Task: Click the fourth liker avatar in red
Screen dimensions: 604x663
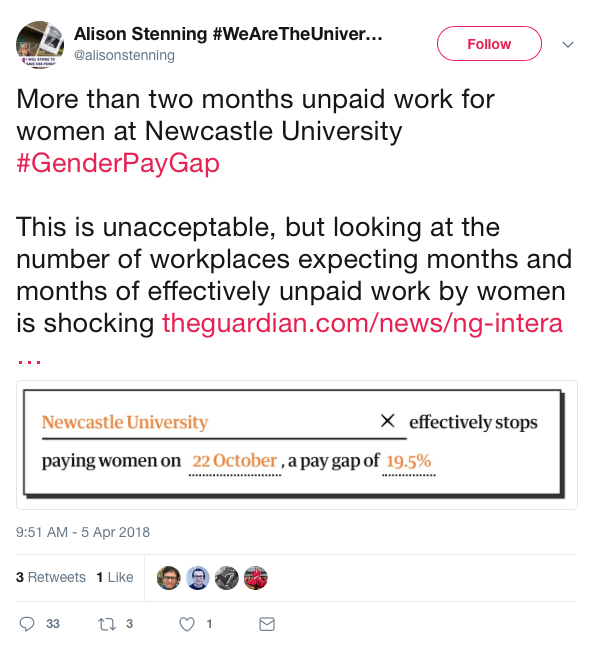Action: click(x=255, y=578)
